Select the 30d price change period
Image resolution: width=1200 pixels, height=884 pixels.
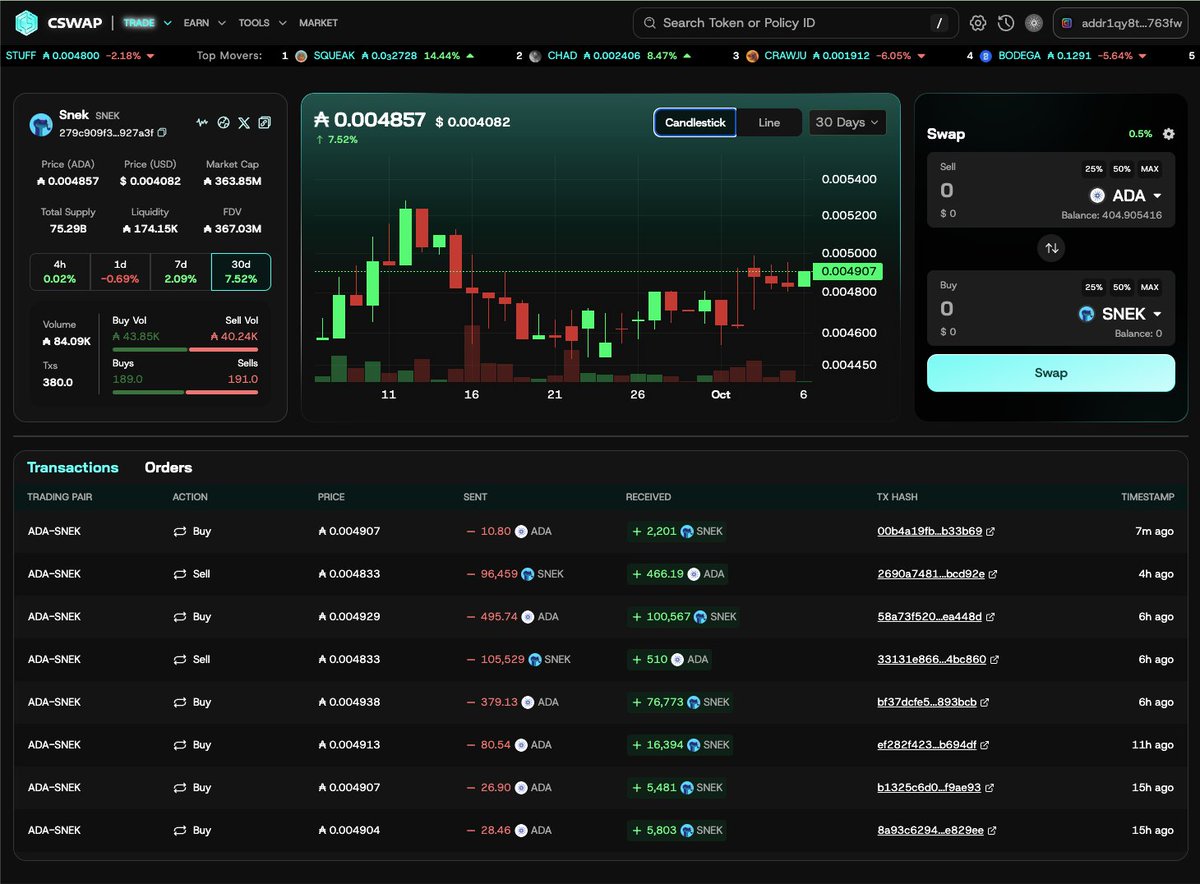[x=241, y=272]
